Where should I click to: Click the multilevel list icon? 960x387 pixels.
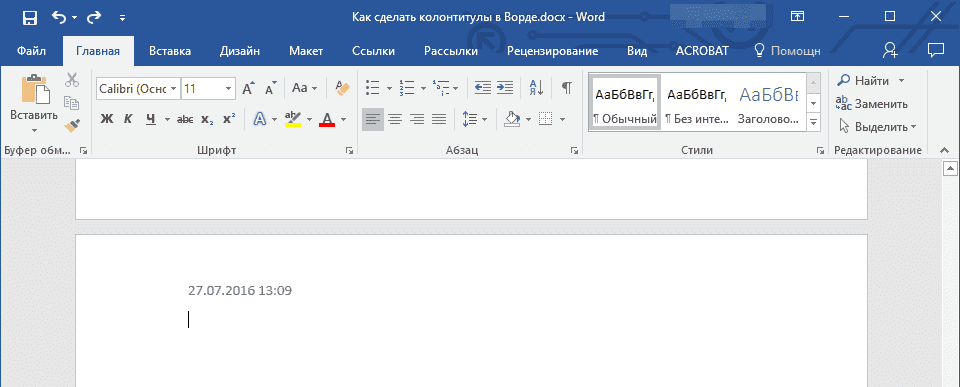(x=440, y=88)
